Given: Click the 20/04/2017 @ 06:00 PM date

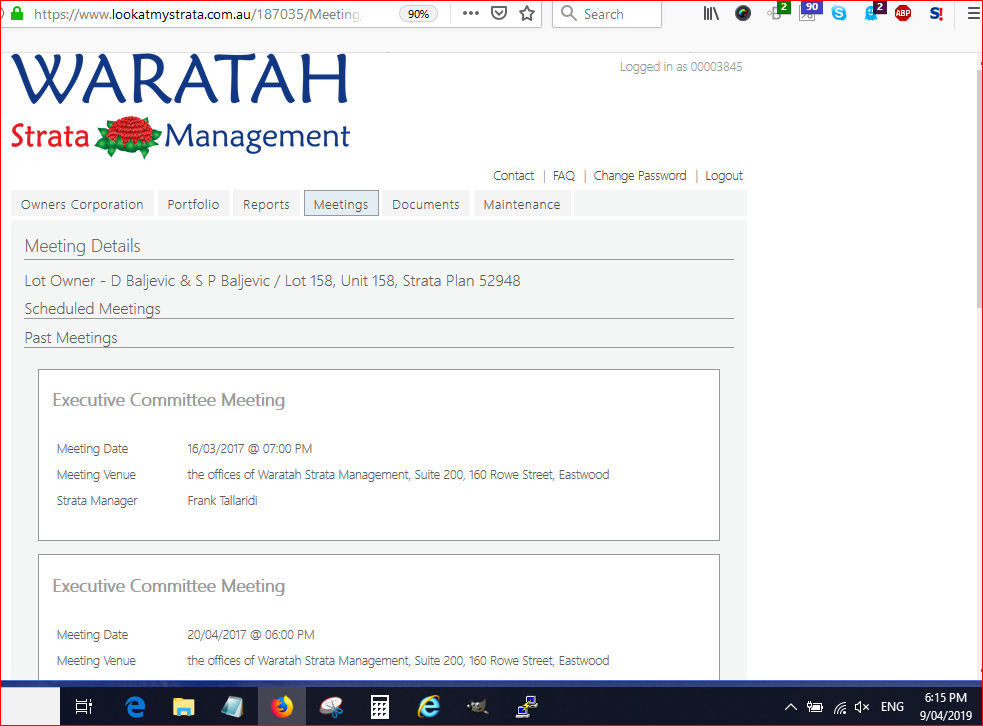Looking at the screenshot, I should pos(251,634).
